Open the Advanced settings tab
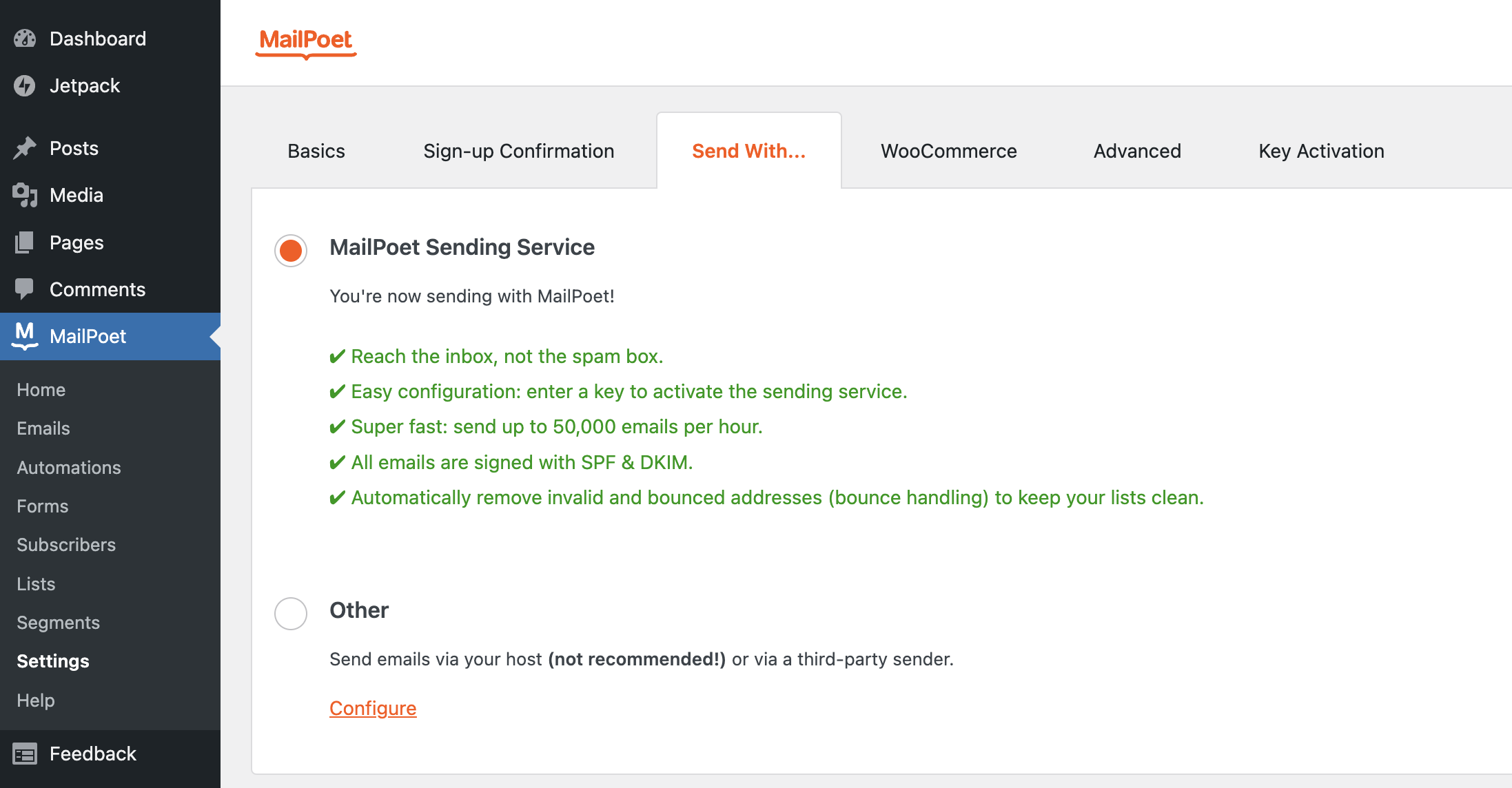 click(x=1137, y=151)
